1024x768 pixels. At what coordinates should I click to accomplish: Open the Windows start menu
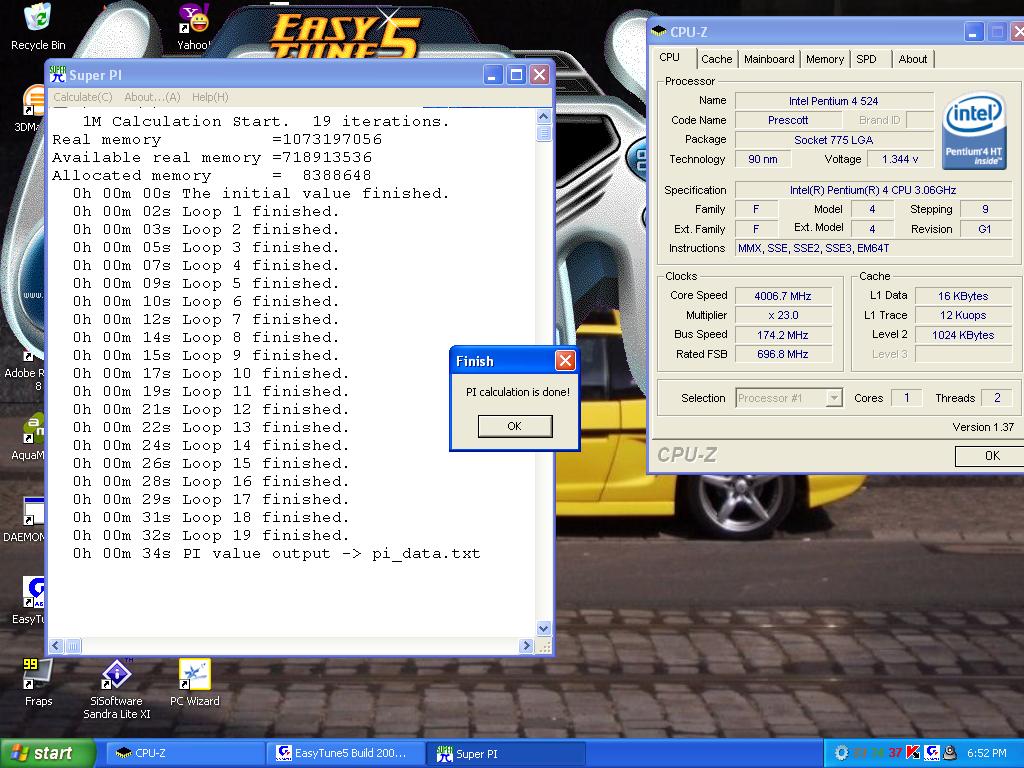[x=47, y=753]
